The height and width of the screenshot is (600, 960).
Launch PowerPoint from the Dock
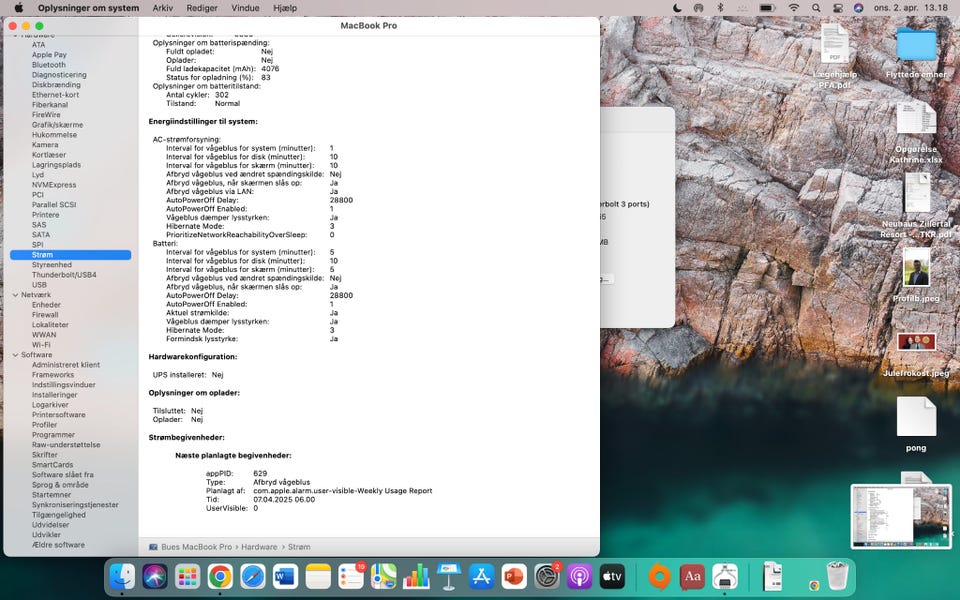coord(514,576)
